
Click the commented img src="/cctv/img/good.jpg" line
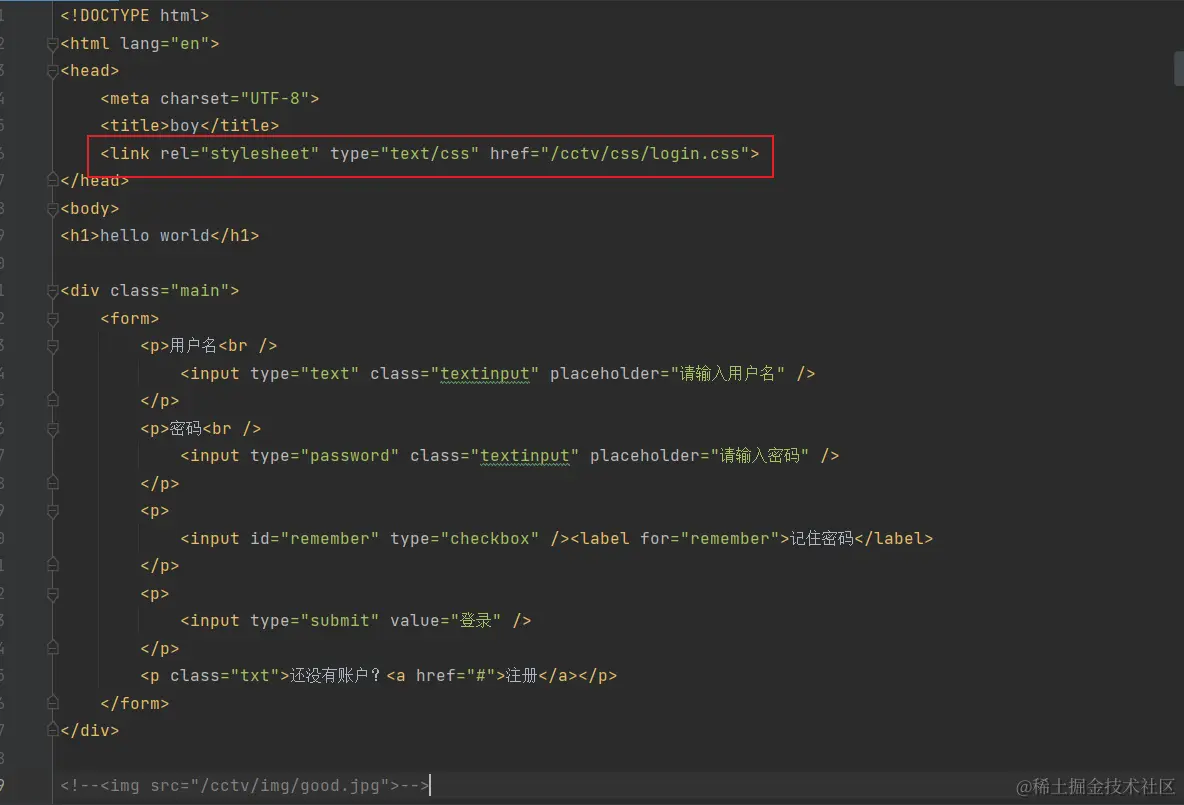(245, 785)
